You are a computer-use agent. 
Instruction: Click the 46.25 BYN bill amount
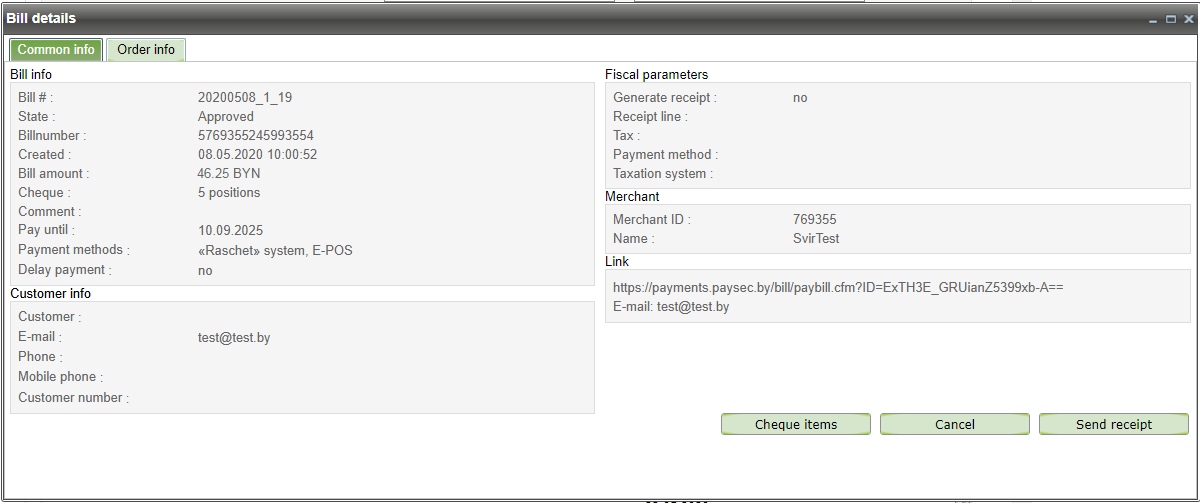[x=229, y=174]
